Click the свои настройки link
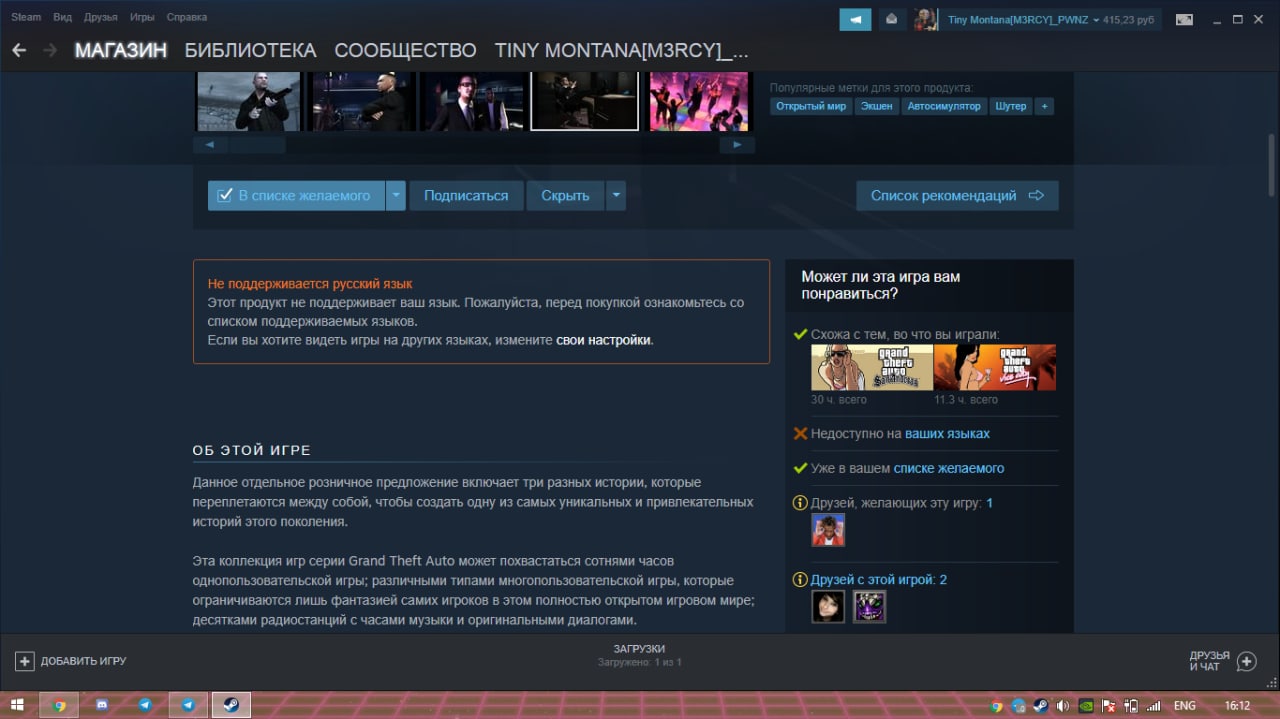The height and width of the screenshot is (719, 1280). [x=604, y=340]
